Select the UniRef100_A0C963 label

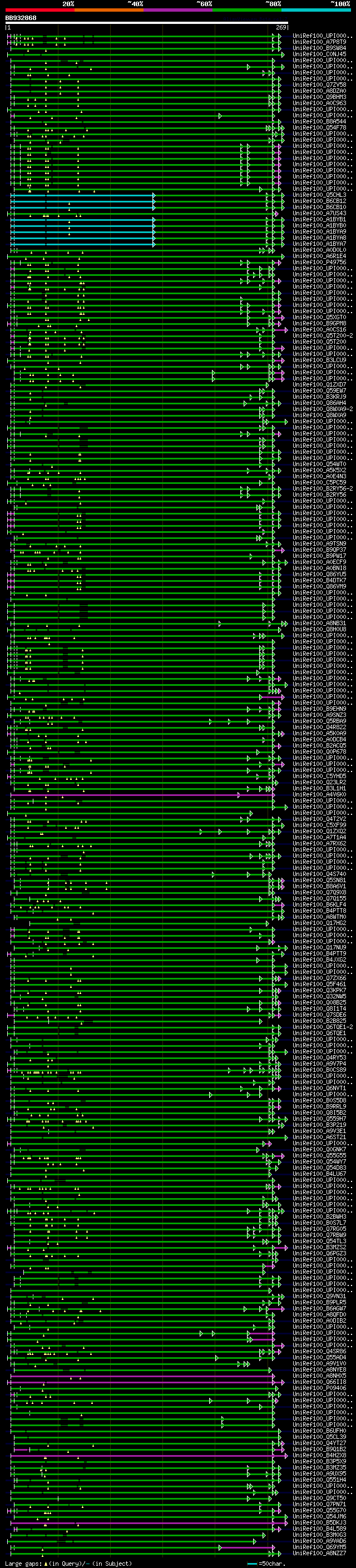coord(319,103)
